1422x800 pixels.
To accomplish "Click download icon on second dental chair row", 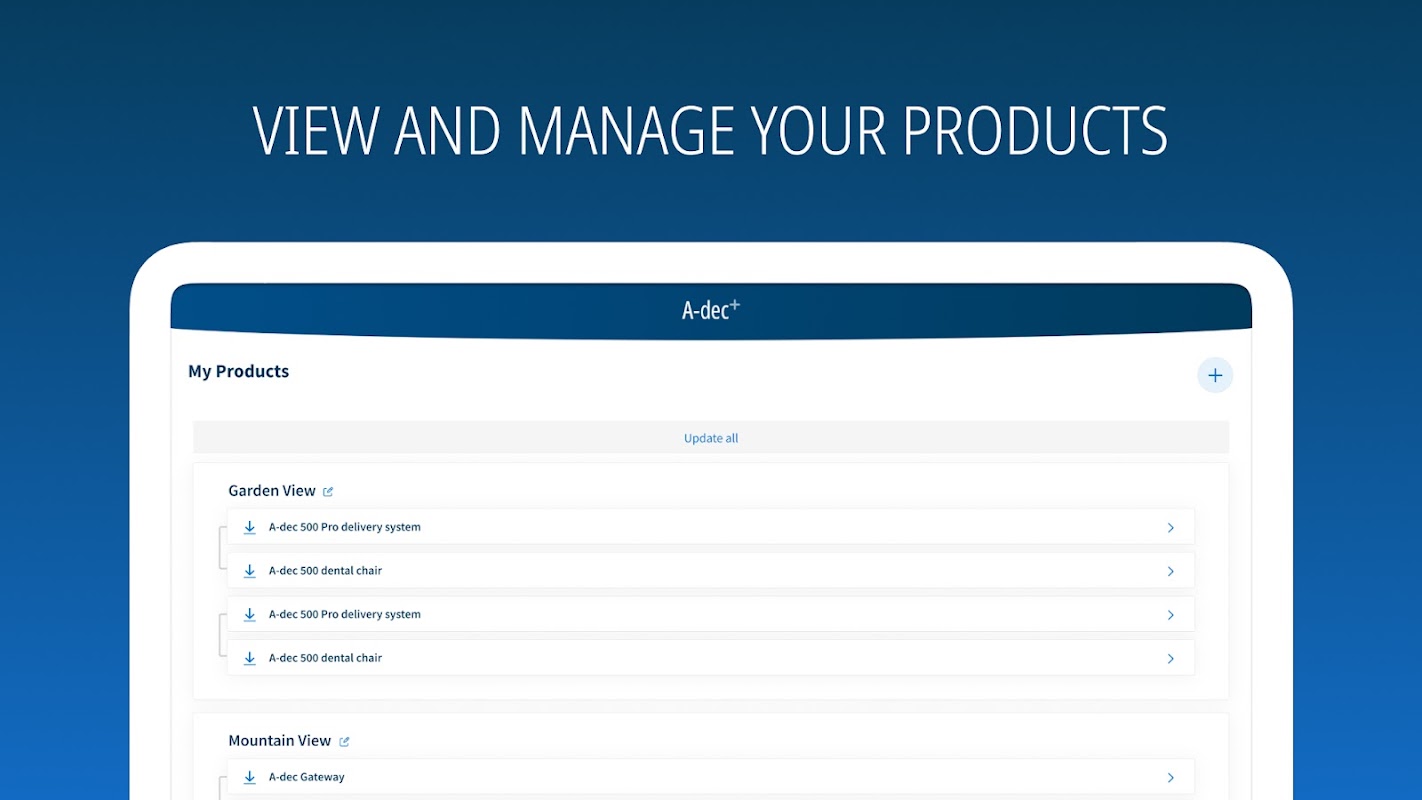I will click(250, 658).
